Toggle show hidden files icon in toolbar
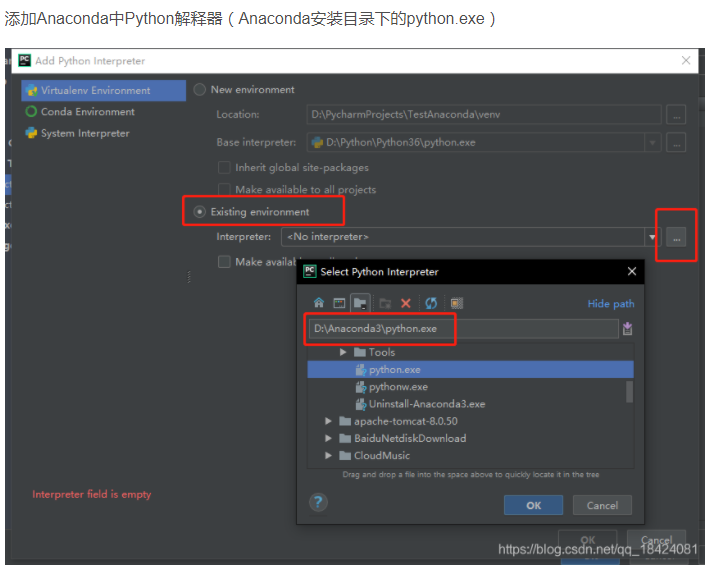This screenshot has height=571, width=709. [x=457, y=303]
